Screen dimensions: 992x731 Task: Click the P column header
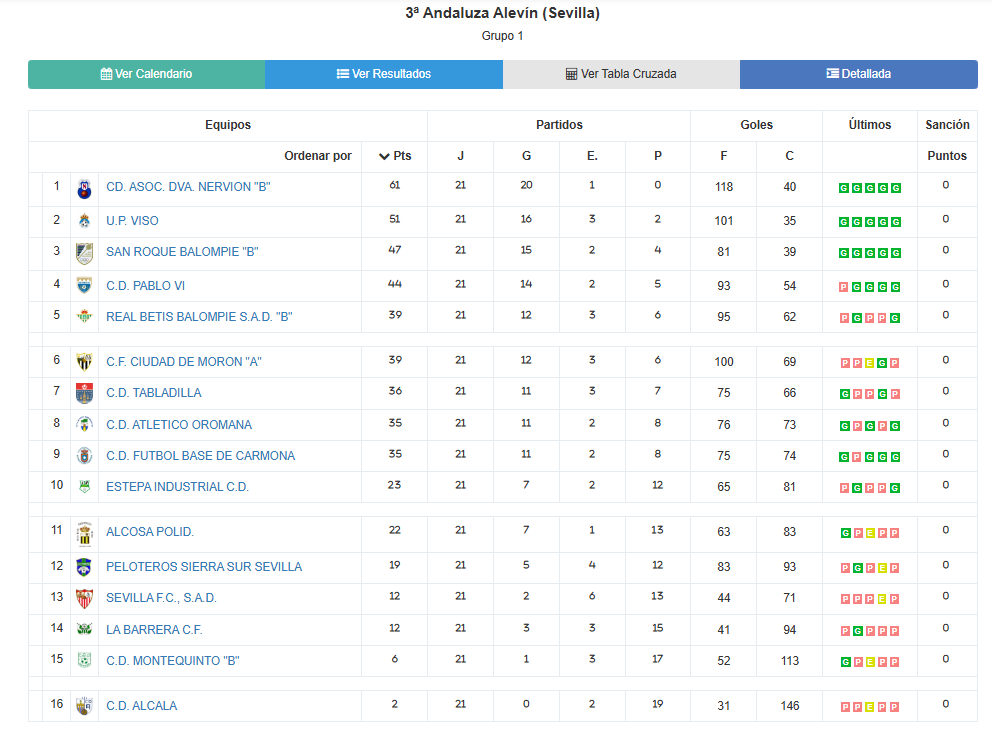658,156
